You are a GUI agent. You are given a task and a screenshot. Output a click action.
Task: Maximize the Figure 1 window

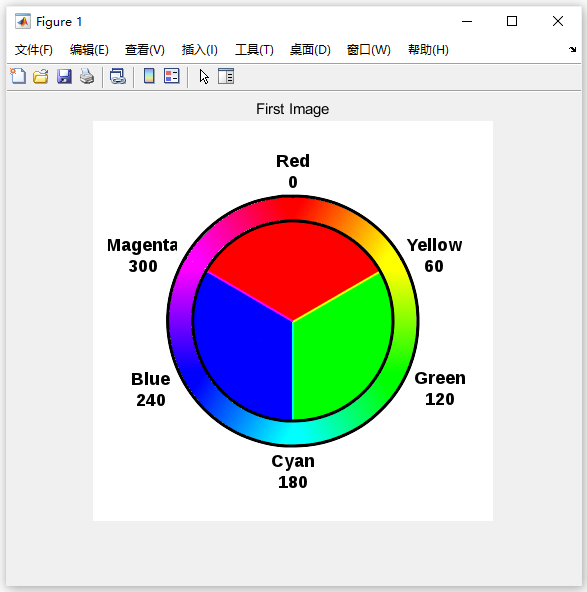pyautogui.click(x=512, y=22)
